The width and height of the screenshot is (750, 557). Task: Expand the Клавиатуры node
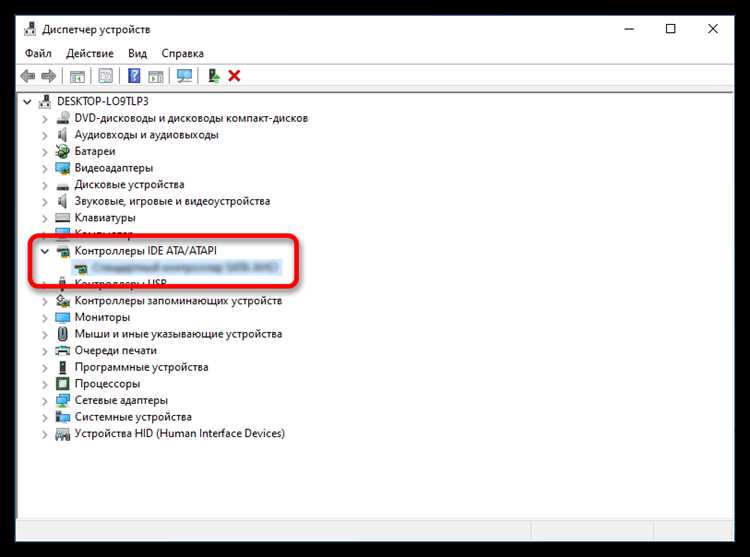pyautogui.click(x=45, y=218)
